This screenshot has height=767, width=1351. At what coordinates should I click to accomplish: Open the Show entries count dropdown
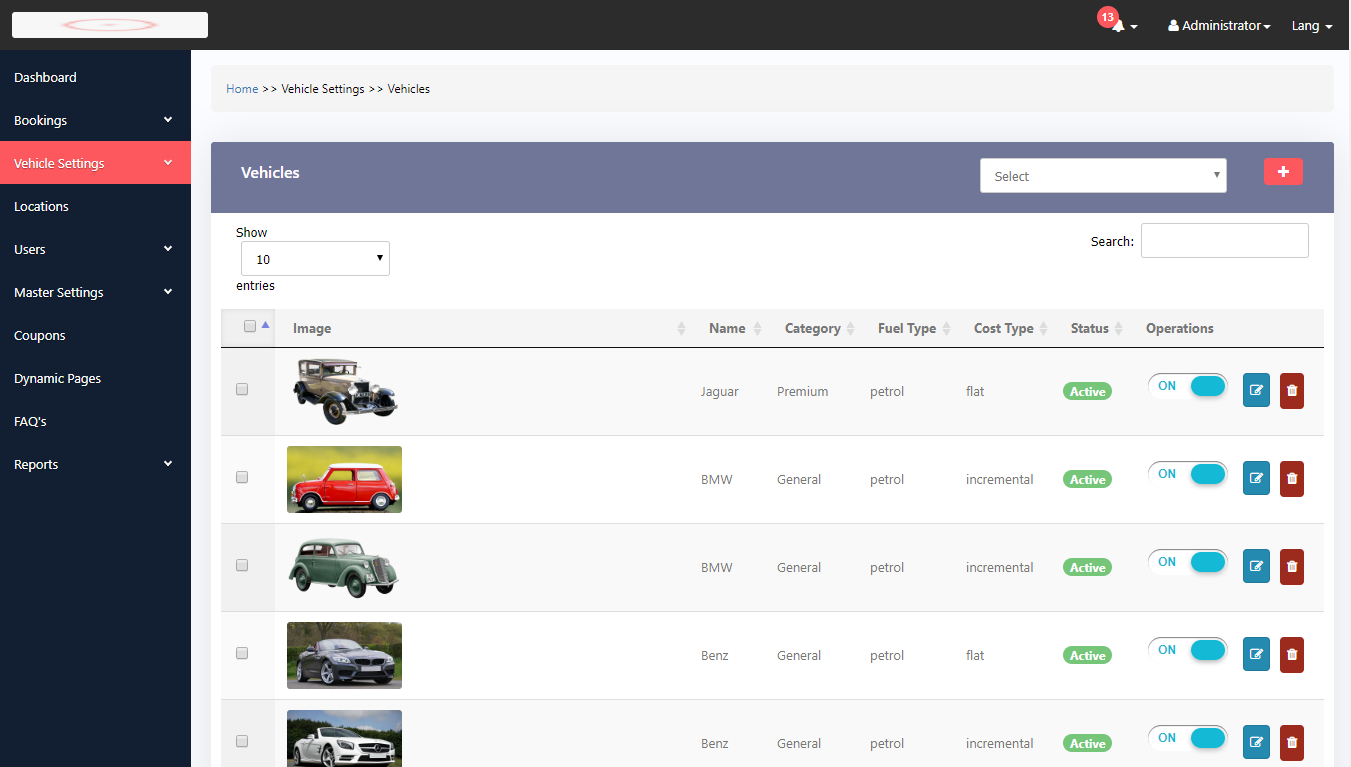[x=315, y=259]
